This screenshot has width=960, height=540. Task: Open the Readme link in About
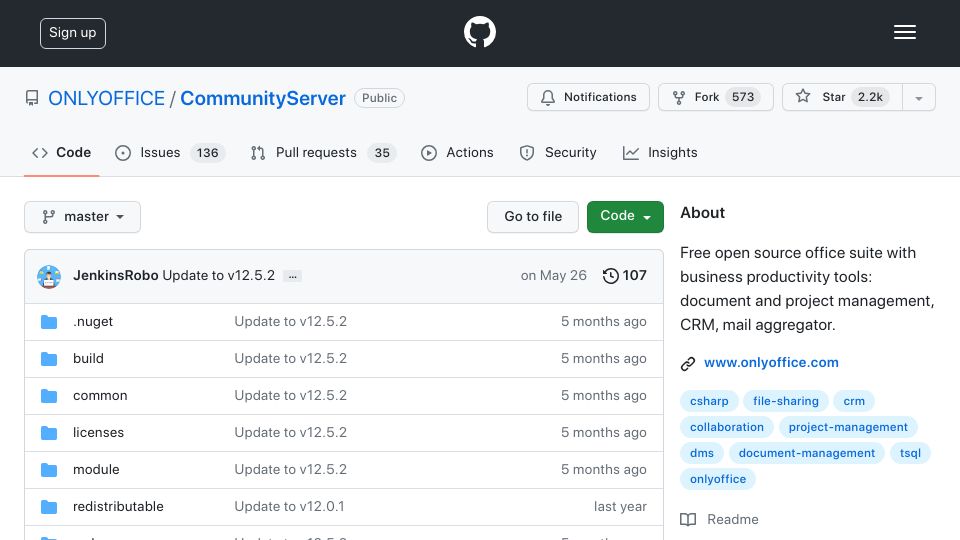(732, 519)
